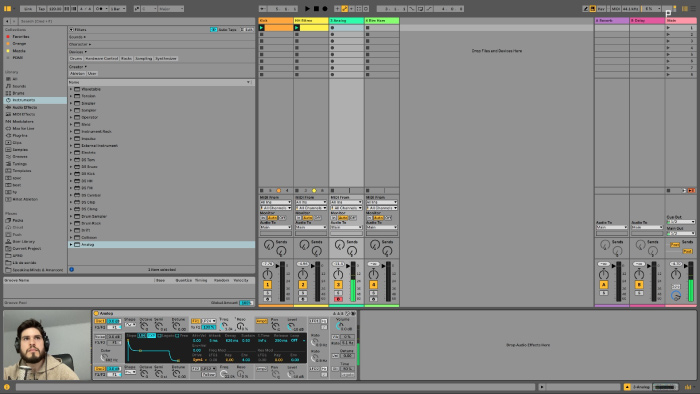The width and height of the screenshot is (700, 394).
Task: Expand the Operator folder in browser
Action: (x=71, y=117)
